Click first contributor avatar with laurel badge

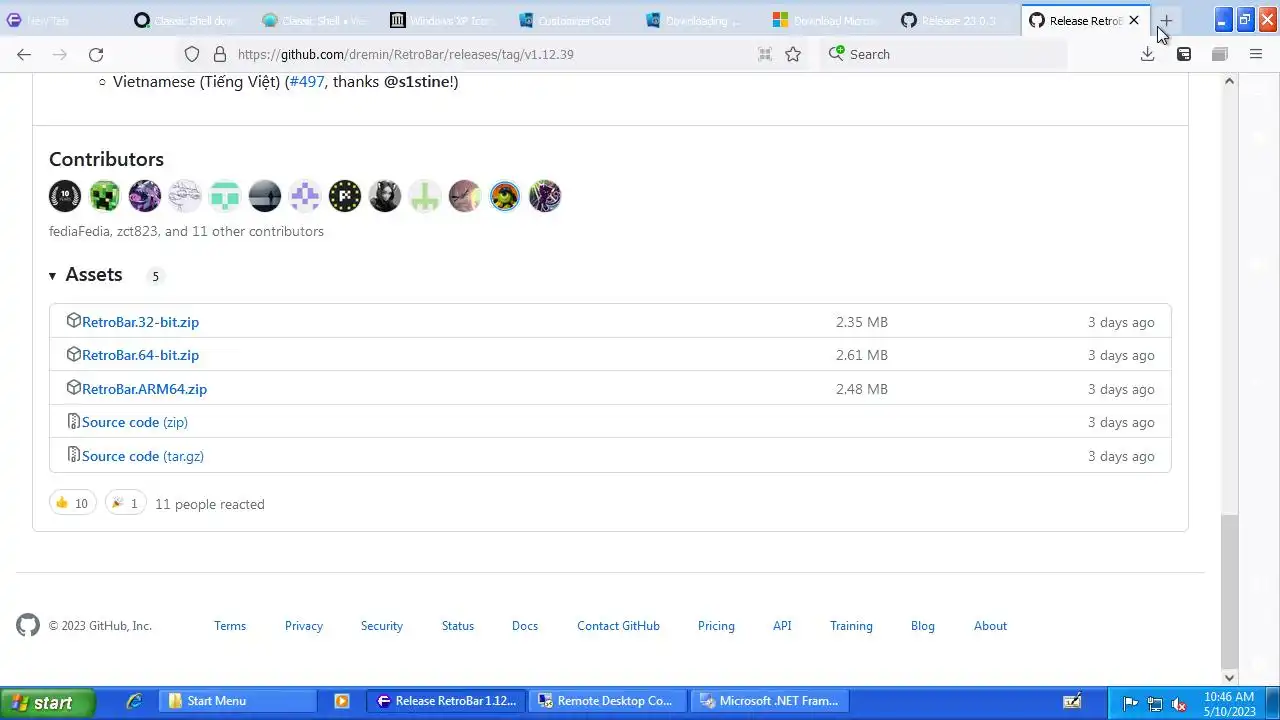pyautogui.click(x=65, y=196)
